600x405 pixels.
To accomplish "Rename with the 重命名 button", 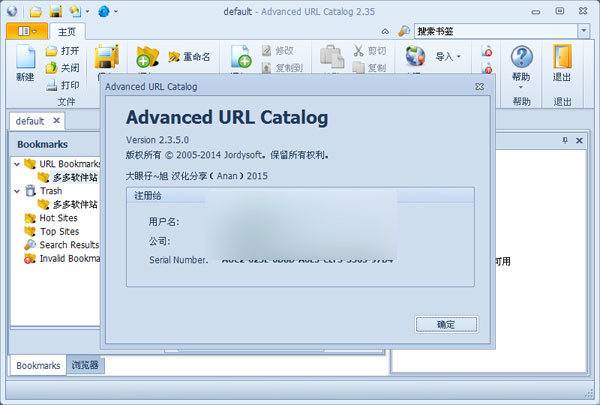I will [189, 57].
